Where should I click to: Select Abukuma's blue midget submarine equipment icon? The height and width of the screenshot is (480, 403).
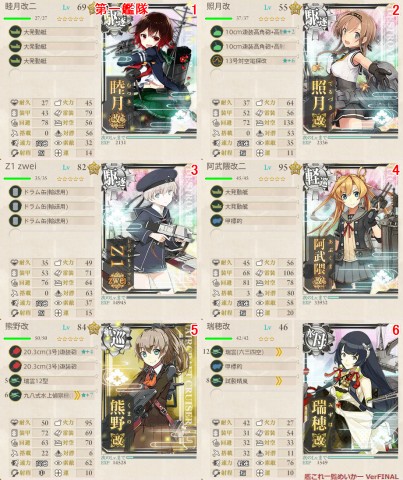[217, 221]
